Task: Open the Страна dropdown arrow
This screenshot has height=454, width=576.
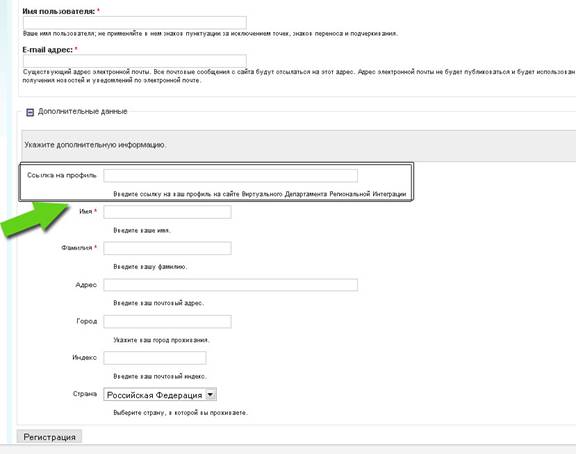Action: click(210, 394)
